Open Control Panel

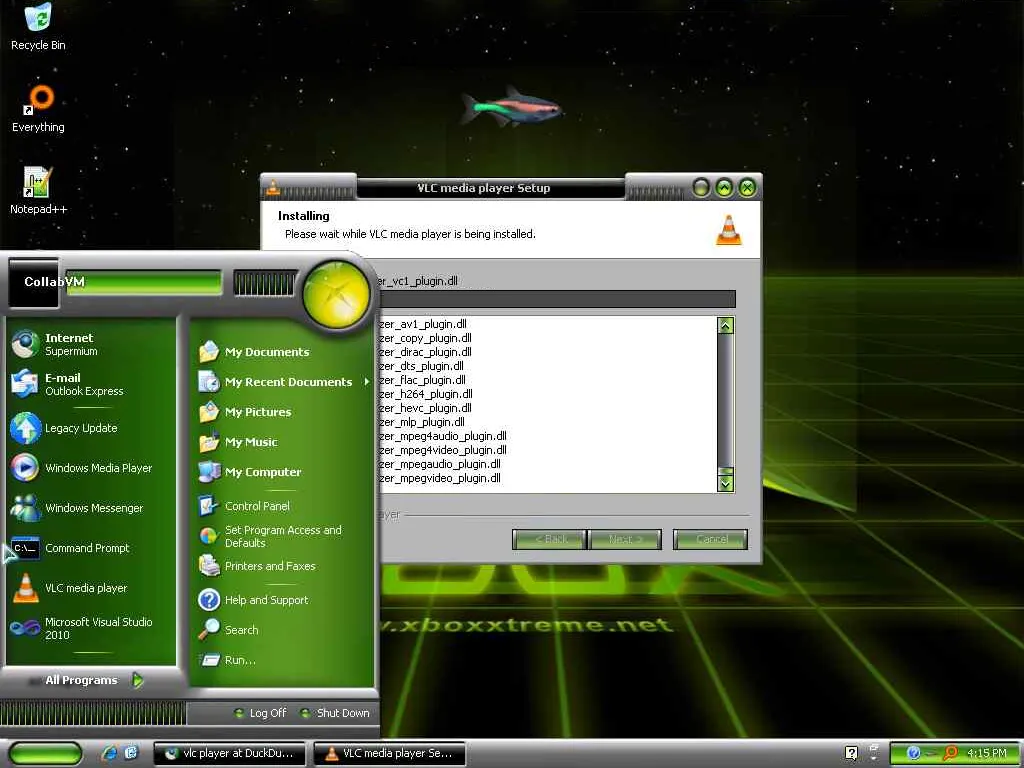(282, 506)
